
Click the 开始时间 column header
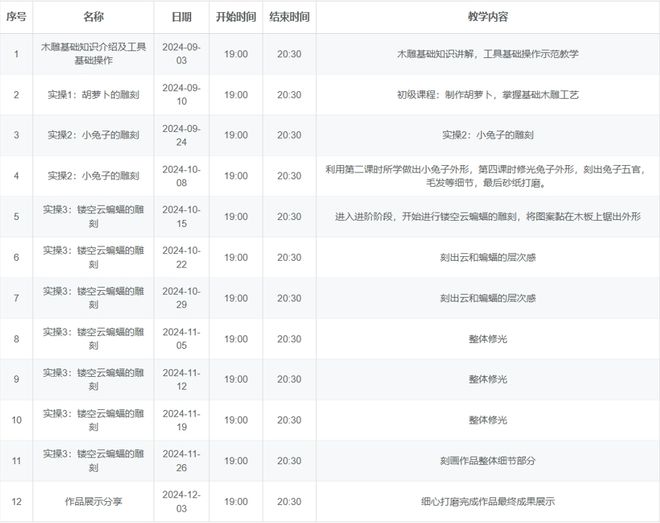(235, 17)
